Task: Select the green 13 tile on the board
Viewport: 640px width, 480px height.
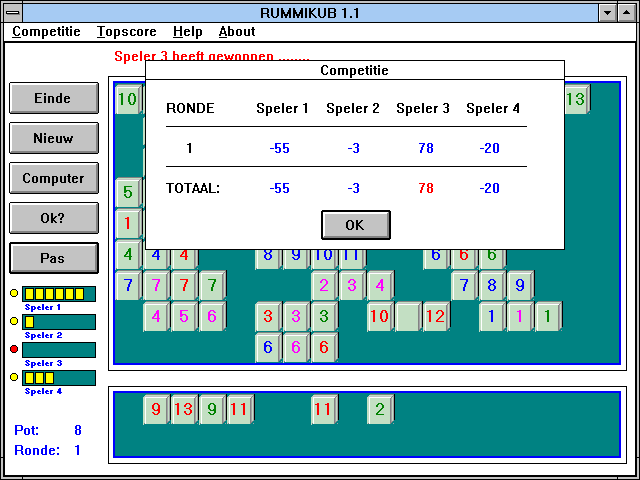Action: [x=577, y=99]
